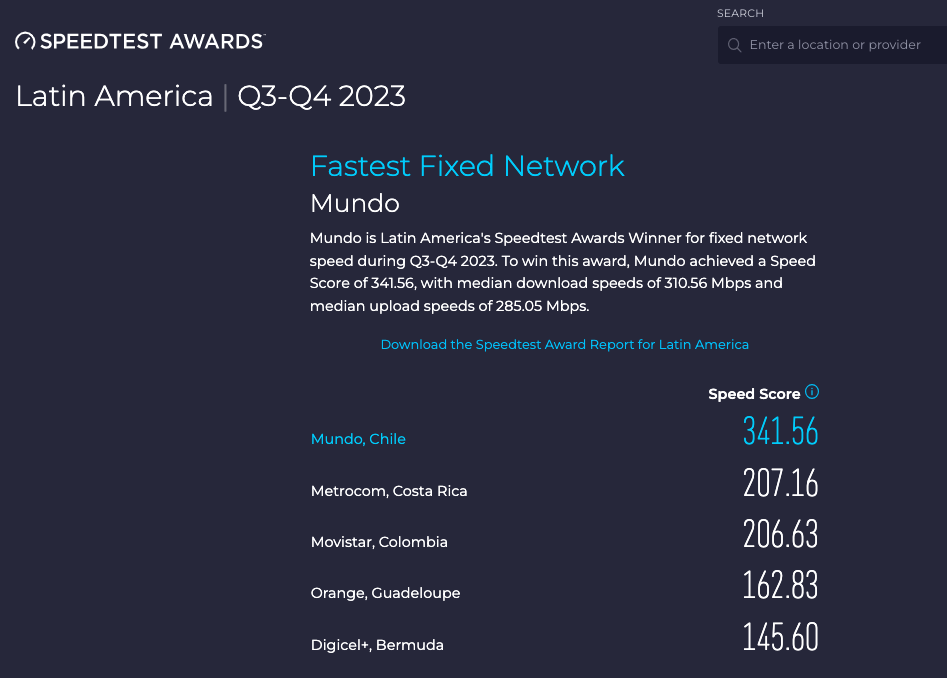Click the Q3-Q4 2023 period label

321,97
